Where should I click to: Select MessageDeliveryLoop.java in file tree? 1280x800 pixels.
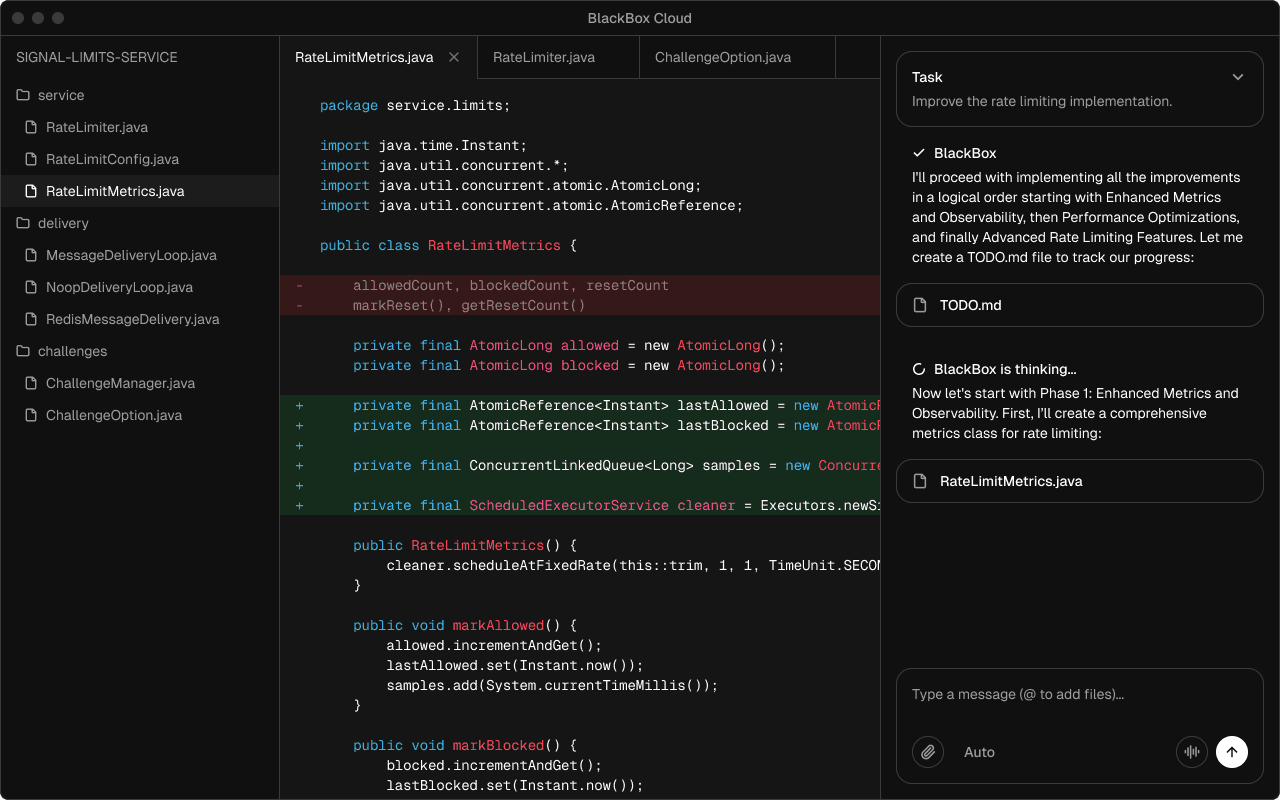(x=131, y=255)
